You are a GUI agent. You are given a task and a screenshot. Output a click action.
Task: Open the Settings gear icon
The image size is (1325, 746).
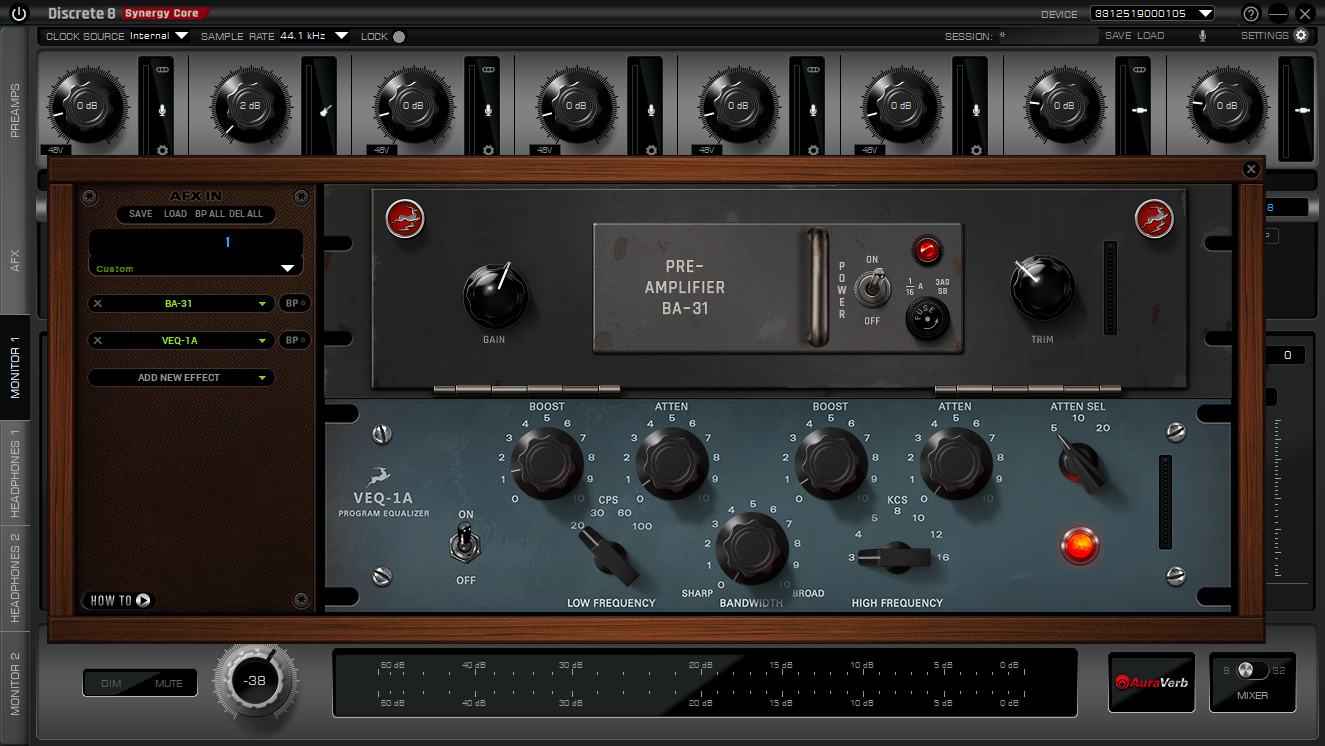point(1301,36)
